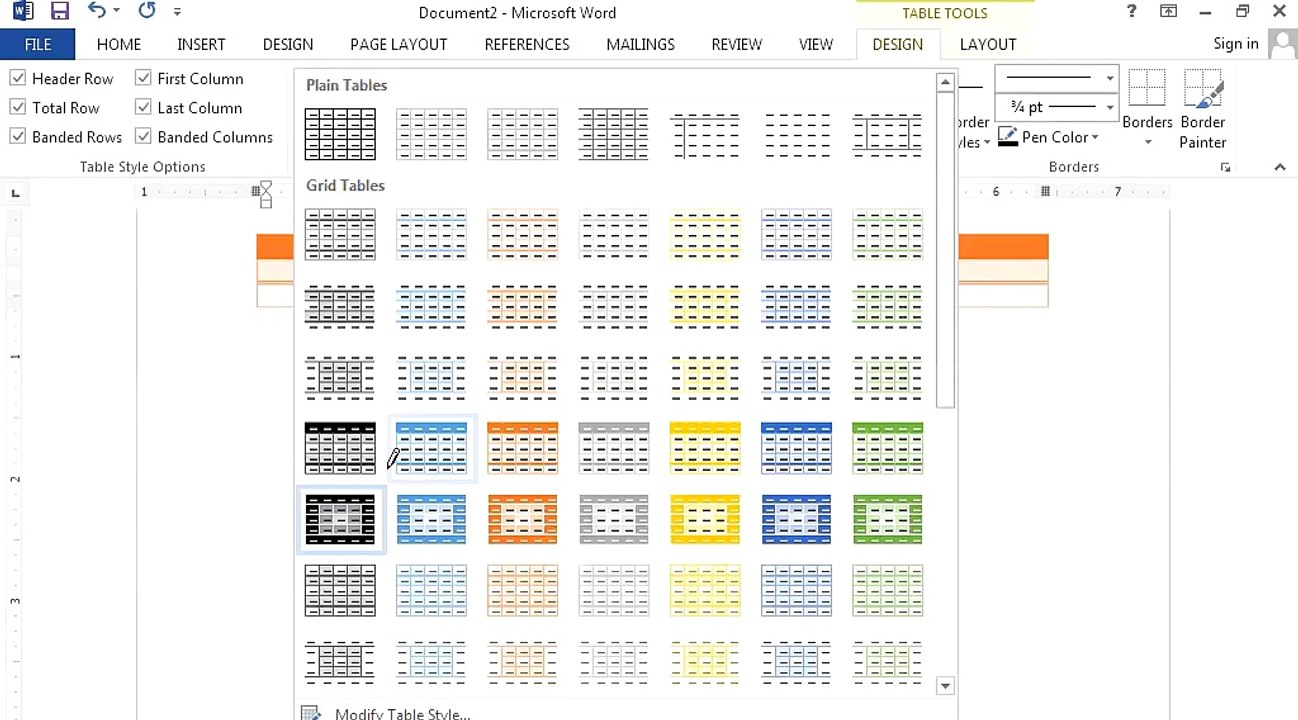Open the Table Tools LAYOUT tab
Screen dimensions: 1298x720
[x=987, y=44]
